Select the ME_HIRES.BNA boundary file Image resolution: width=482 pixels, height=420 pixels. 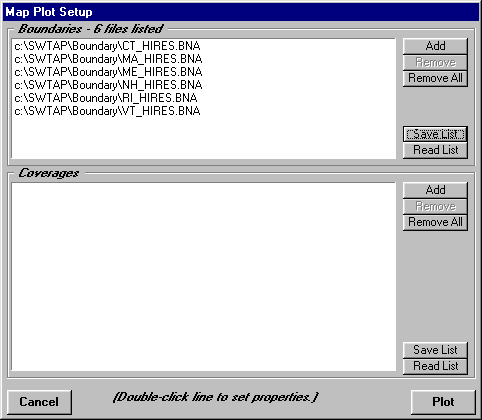click(x=108, y=72)
